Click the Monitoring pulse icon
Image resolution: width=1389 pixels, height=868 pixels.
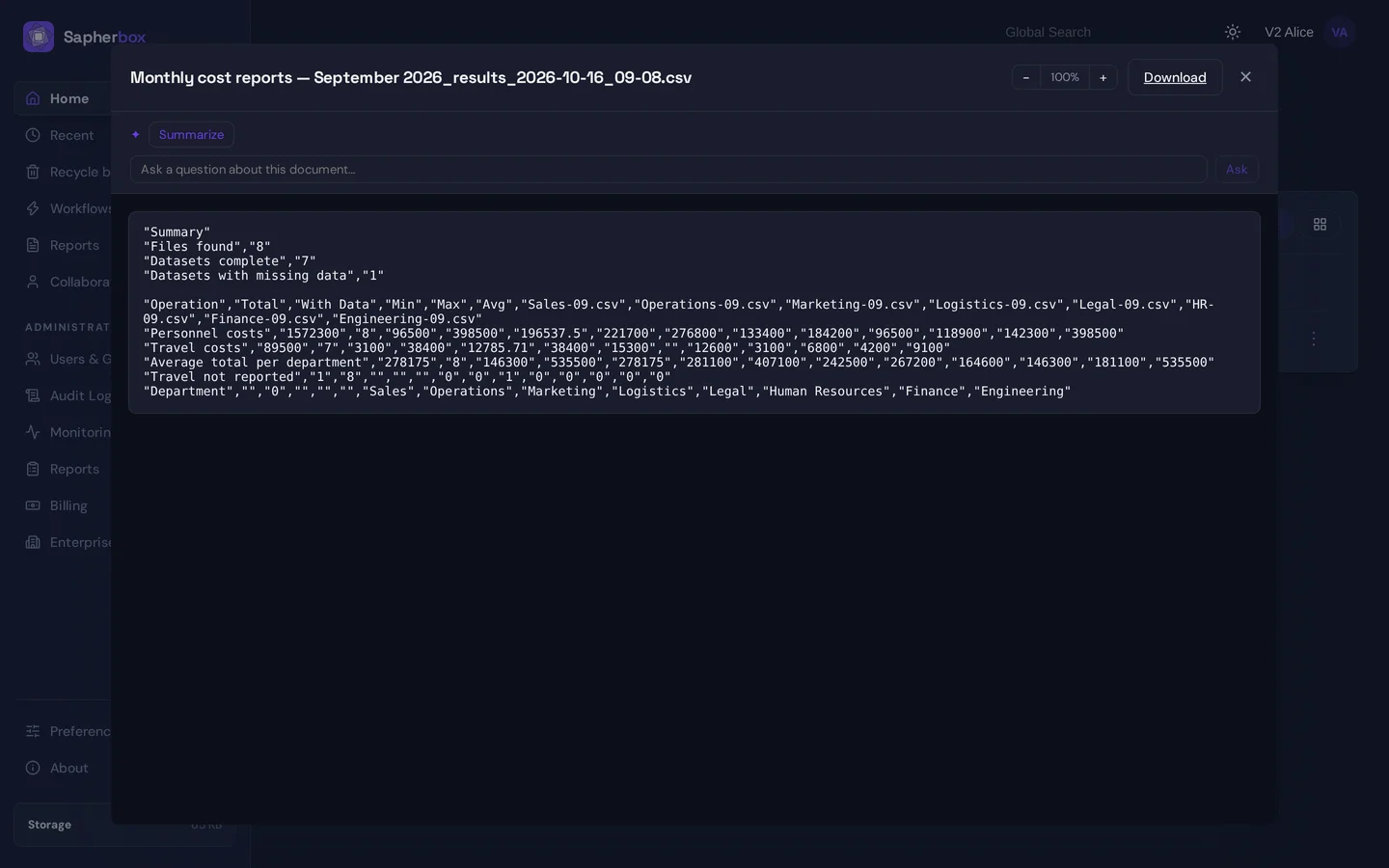(x=33, y=432)
